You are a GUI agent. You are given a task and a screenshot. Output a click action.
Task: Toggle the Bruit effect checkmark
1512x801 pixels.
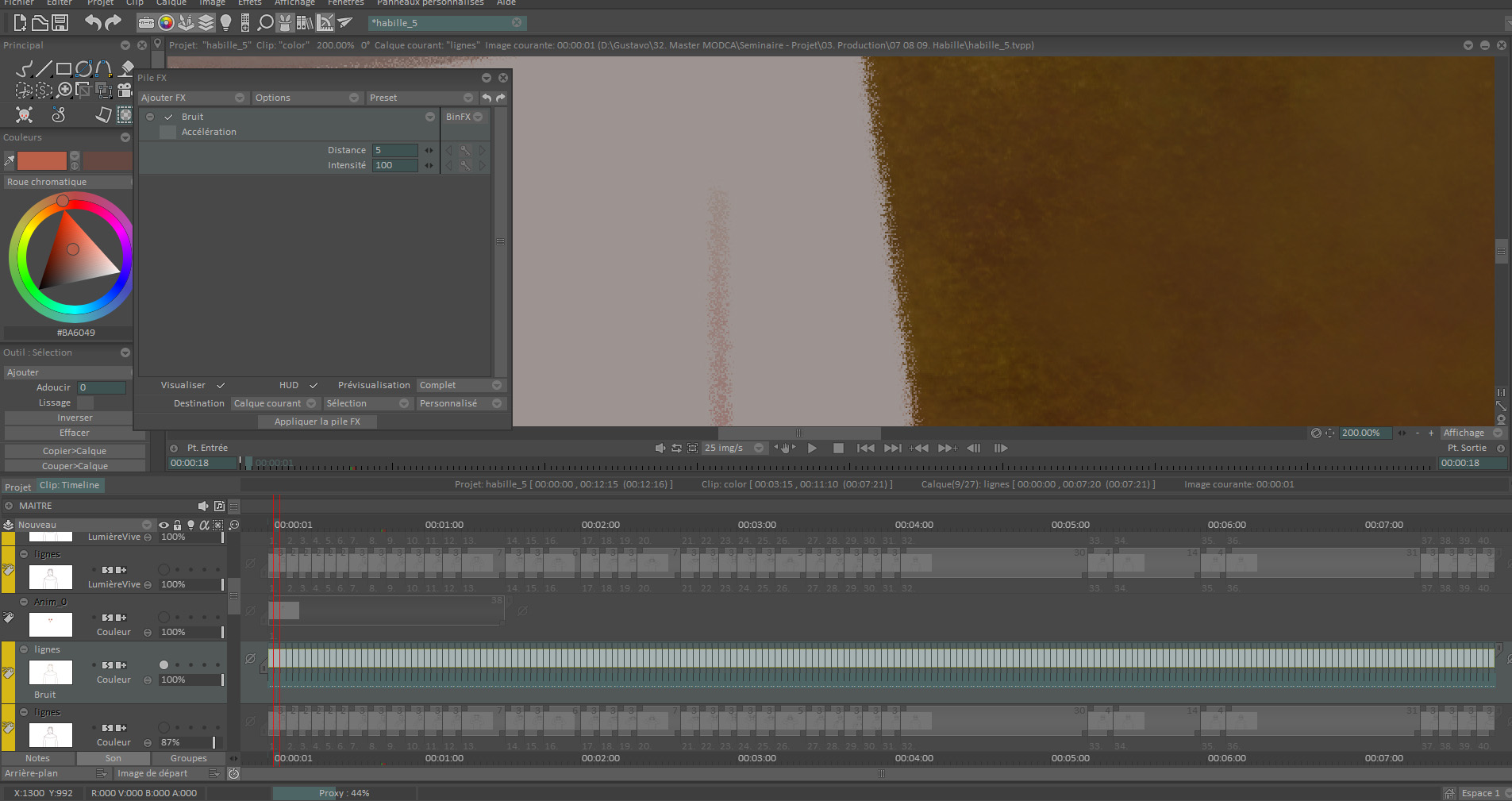(168, 117)
